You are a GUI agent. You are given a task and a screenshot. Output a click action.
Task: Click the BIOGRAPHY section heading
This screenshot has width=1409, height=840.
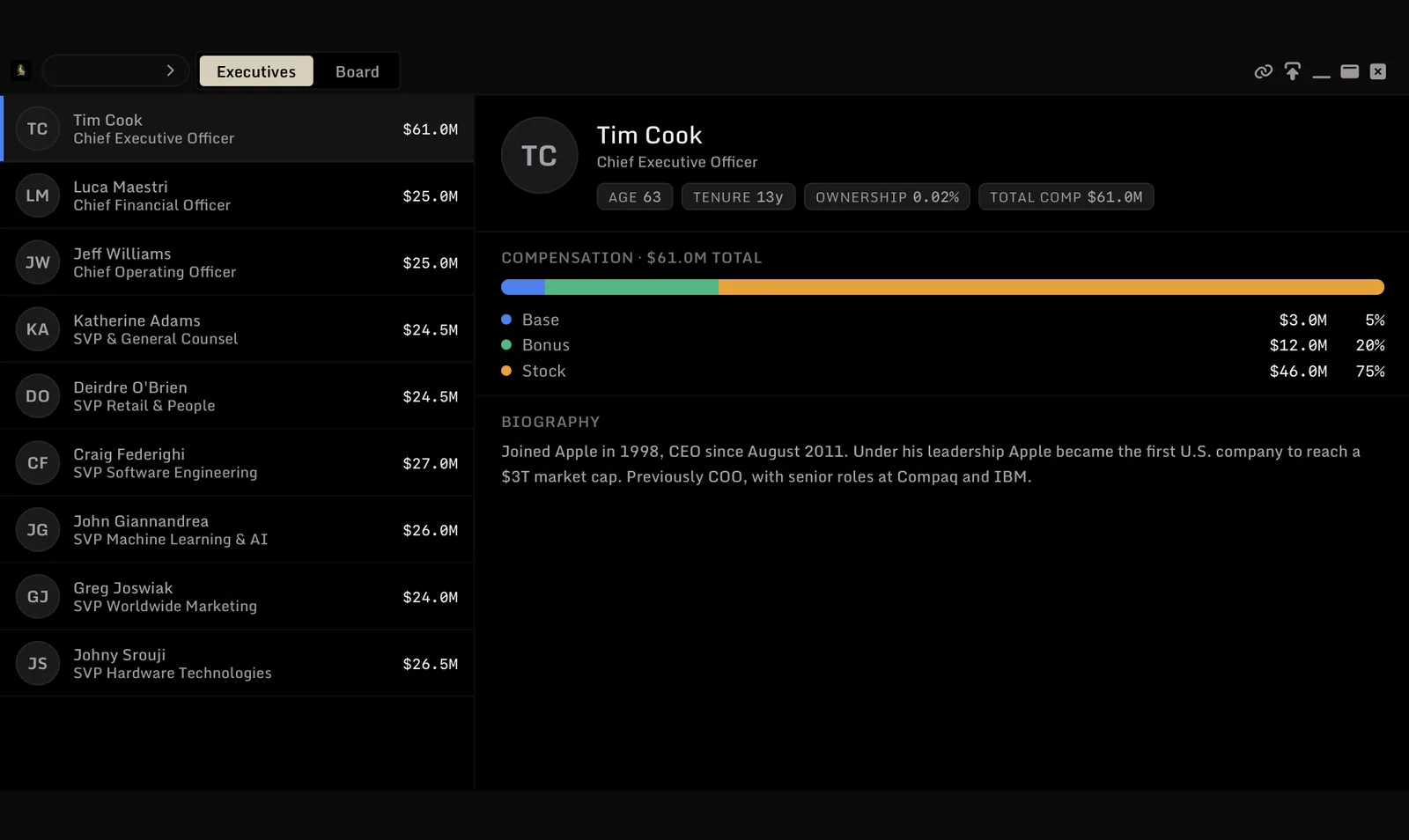[x=550, y=422]
